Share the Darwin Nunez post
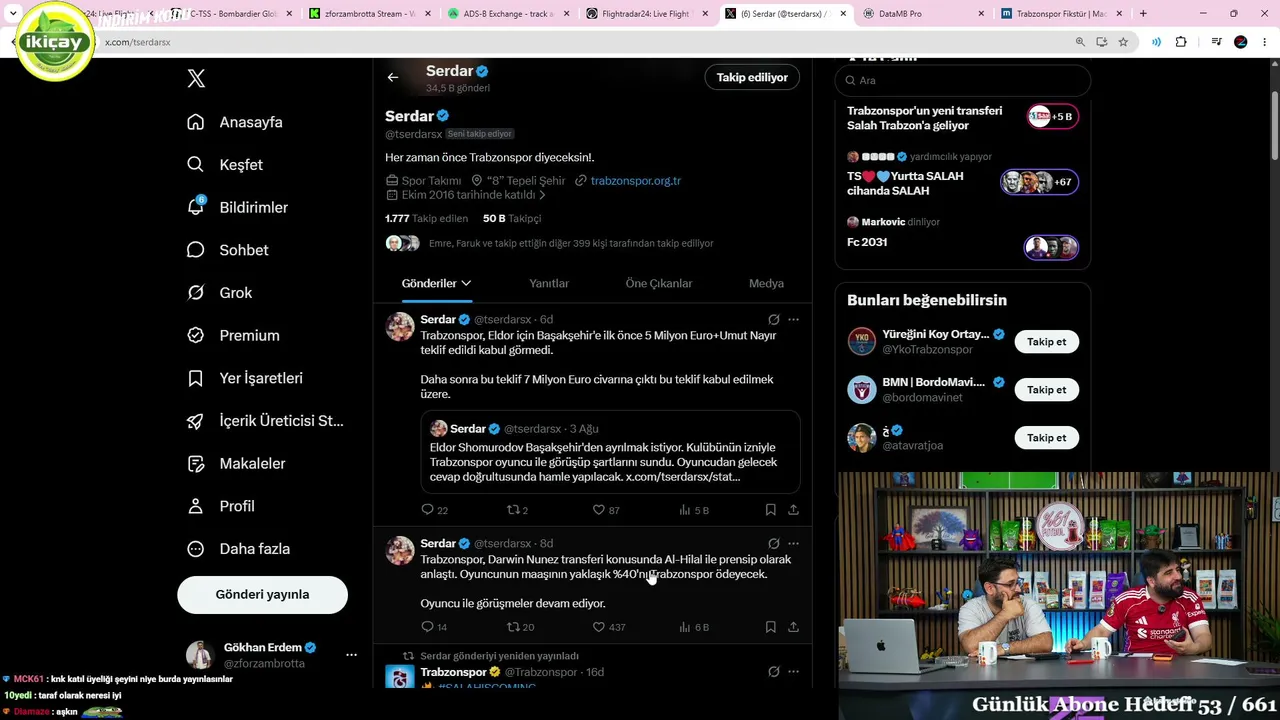This screenshot has width=1280, height=720. click(793, 627)
